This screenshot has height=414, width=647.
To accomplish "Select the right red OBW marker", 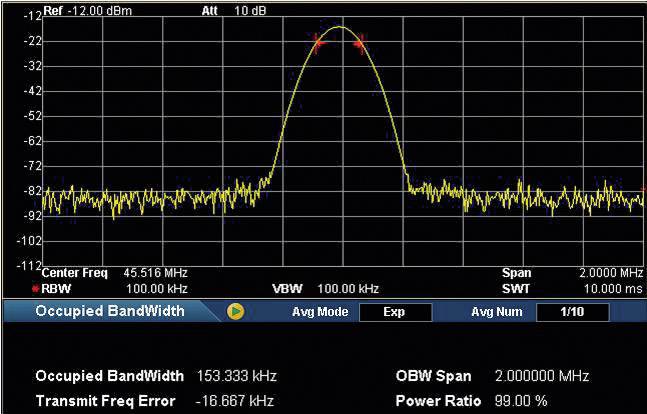I will [361, 41].
